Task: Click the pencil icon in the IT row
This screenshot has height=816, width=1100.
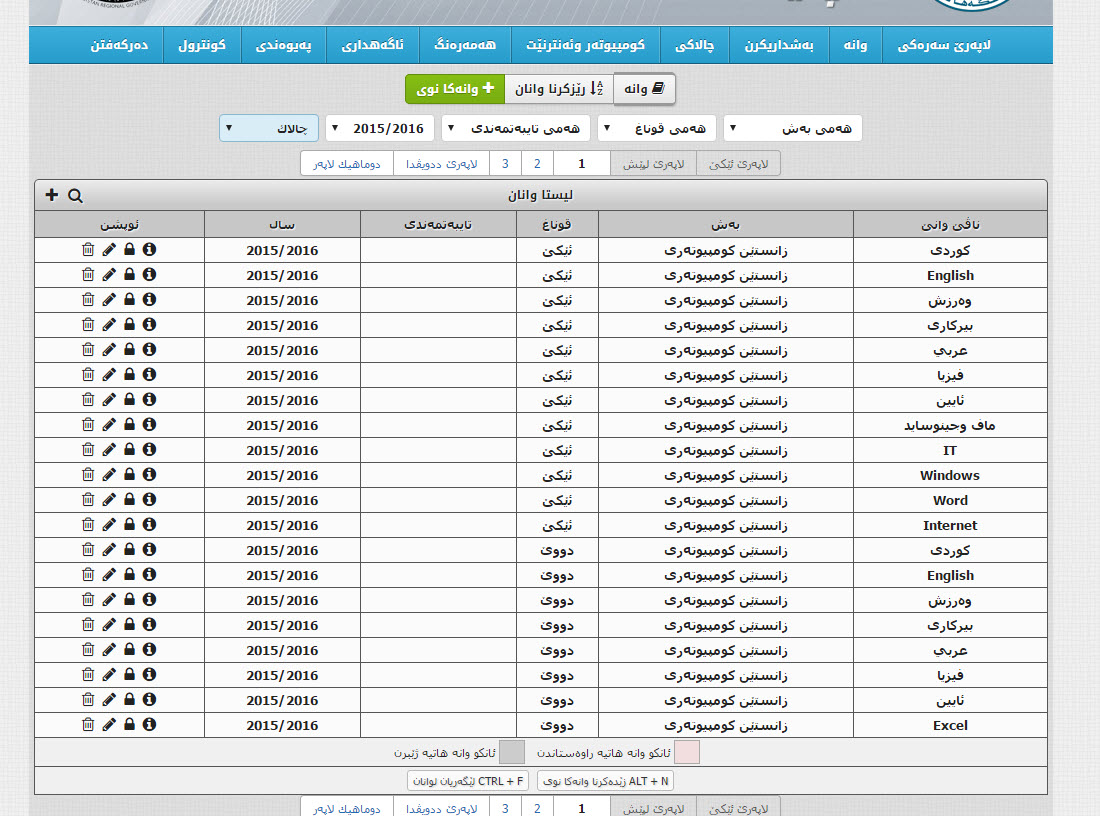Action: click(109, 450)
